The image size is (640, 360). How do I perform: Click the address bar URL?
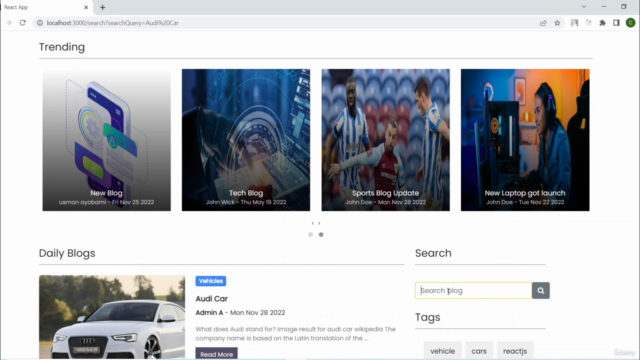coord(113,23)
